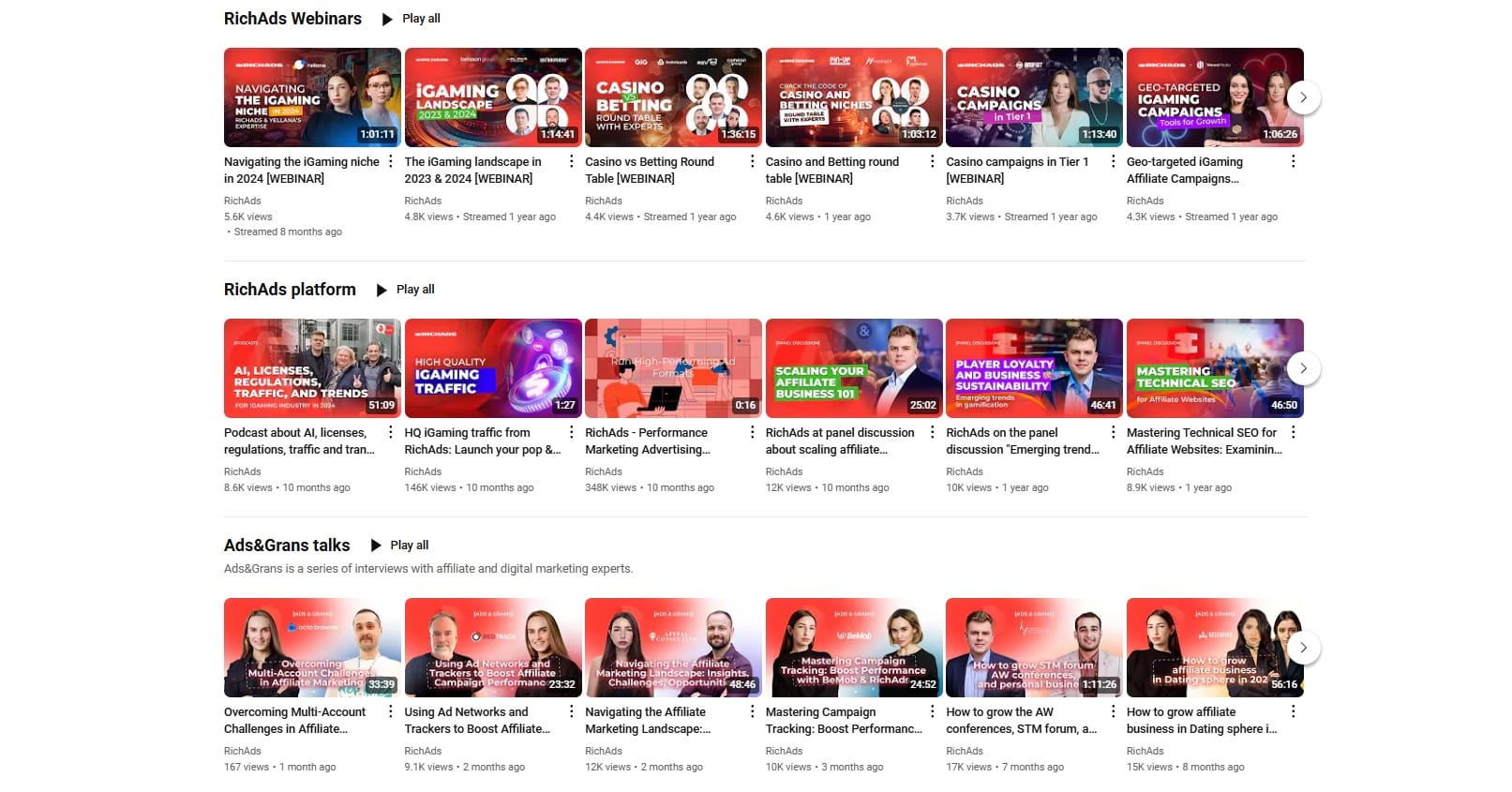This screenshot has height=792, width=1512.
Task: Open Mastering Campaign Tracking thumbnail
Action: 854,648
